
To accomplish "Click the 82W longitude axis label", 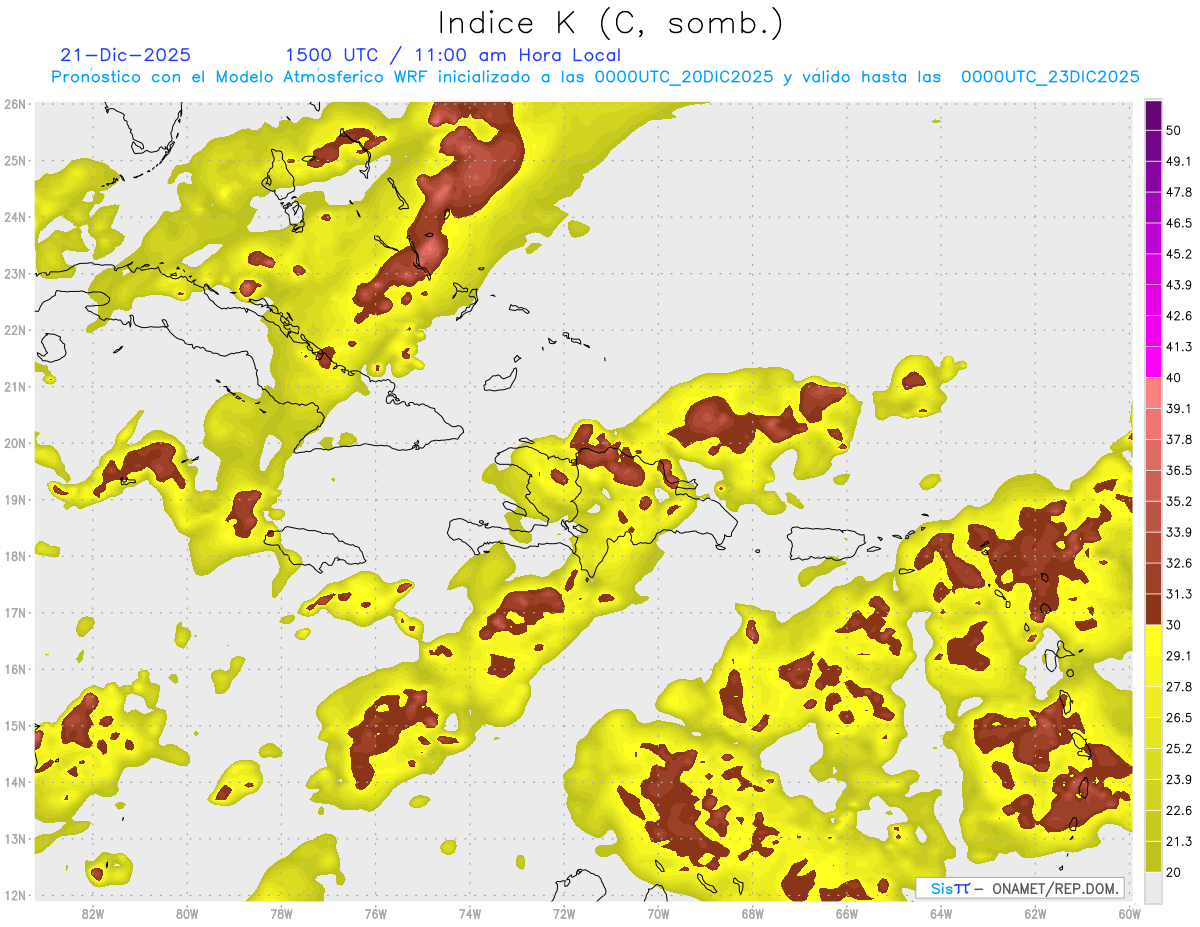I will [93, 914].
